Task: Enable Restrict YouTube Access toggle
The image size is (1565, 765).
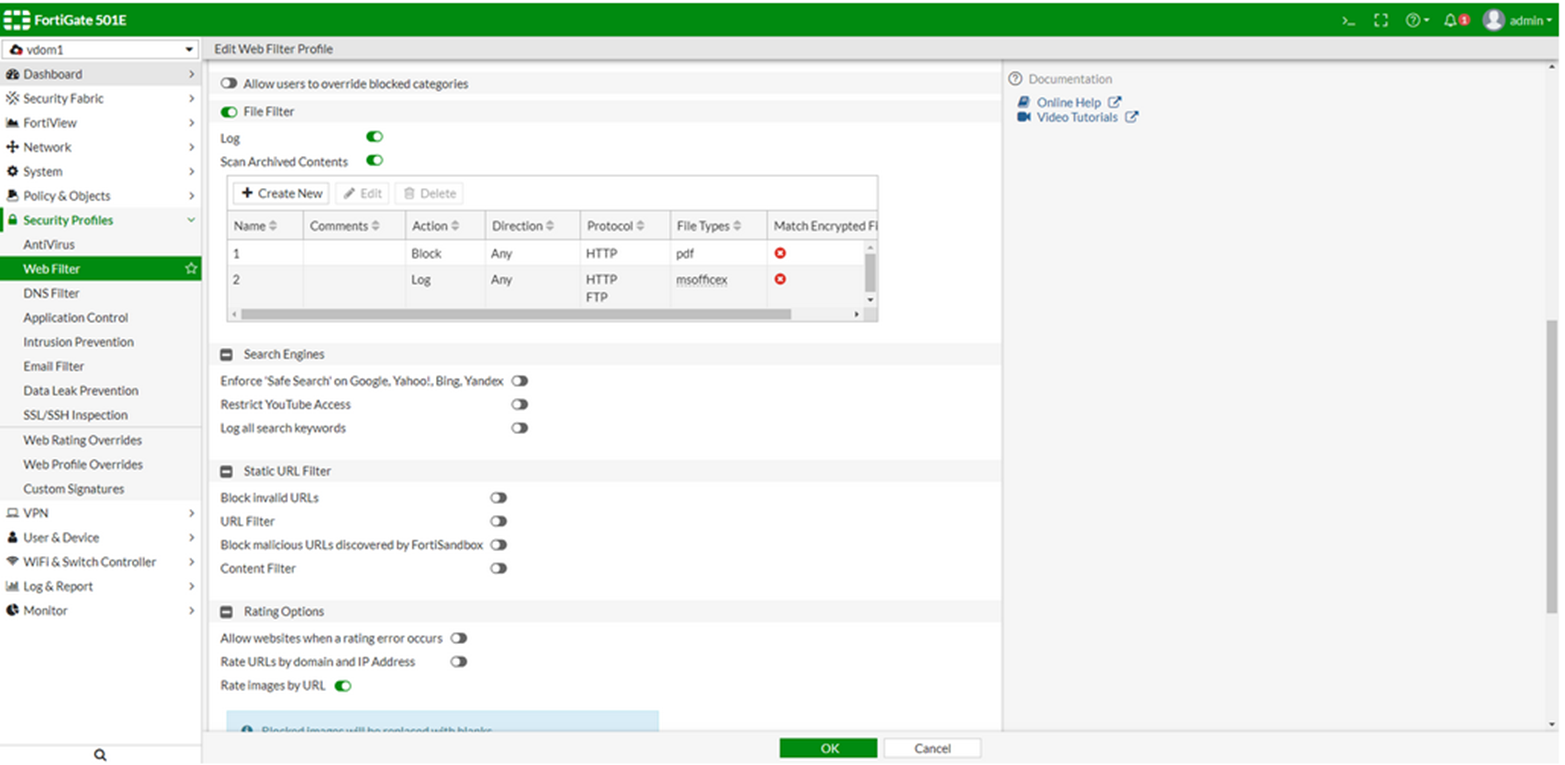Action: point(519,405)
